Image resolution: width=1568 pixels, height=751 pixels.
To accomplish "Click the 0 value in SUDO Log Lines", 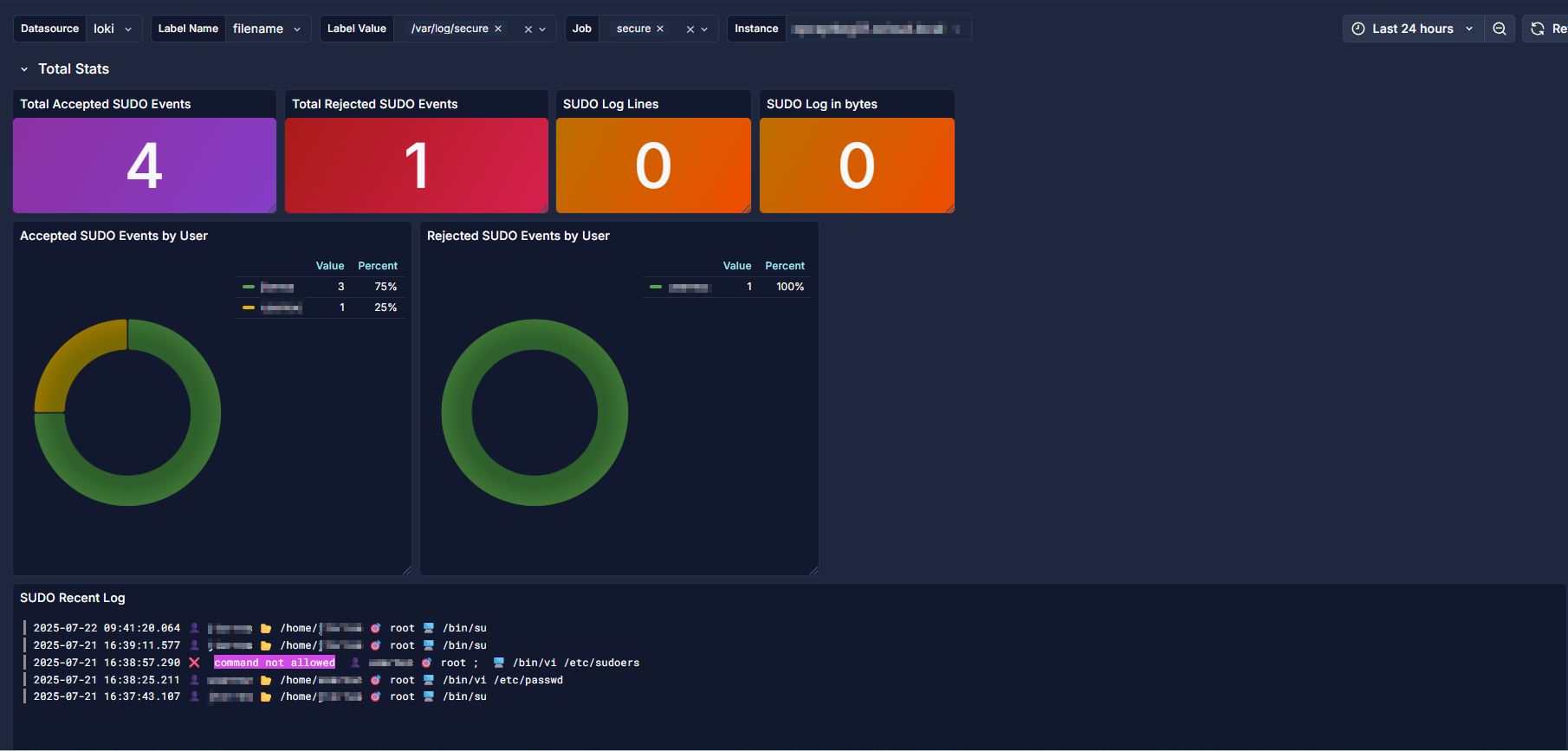I will point(653,165).
